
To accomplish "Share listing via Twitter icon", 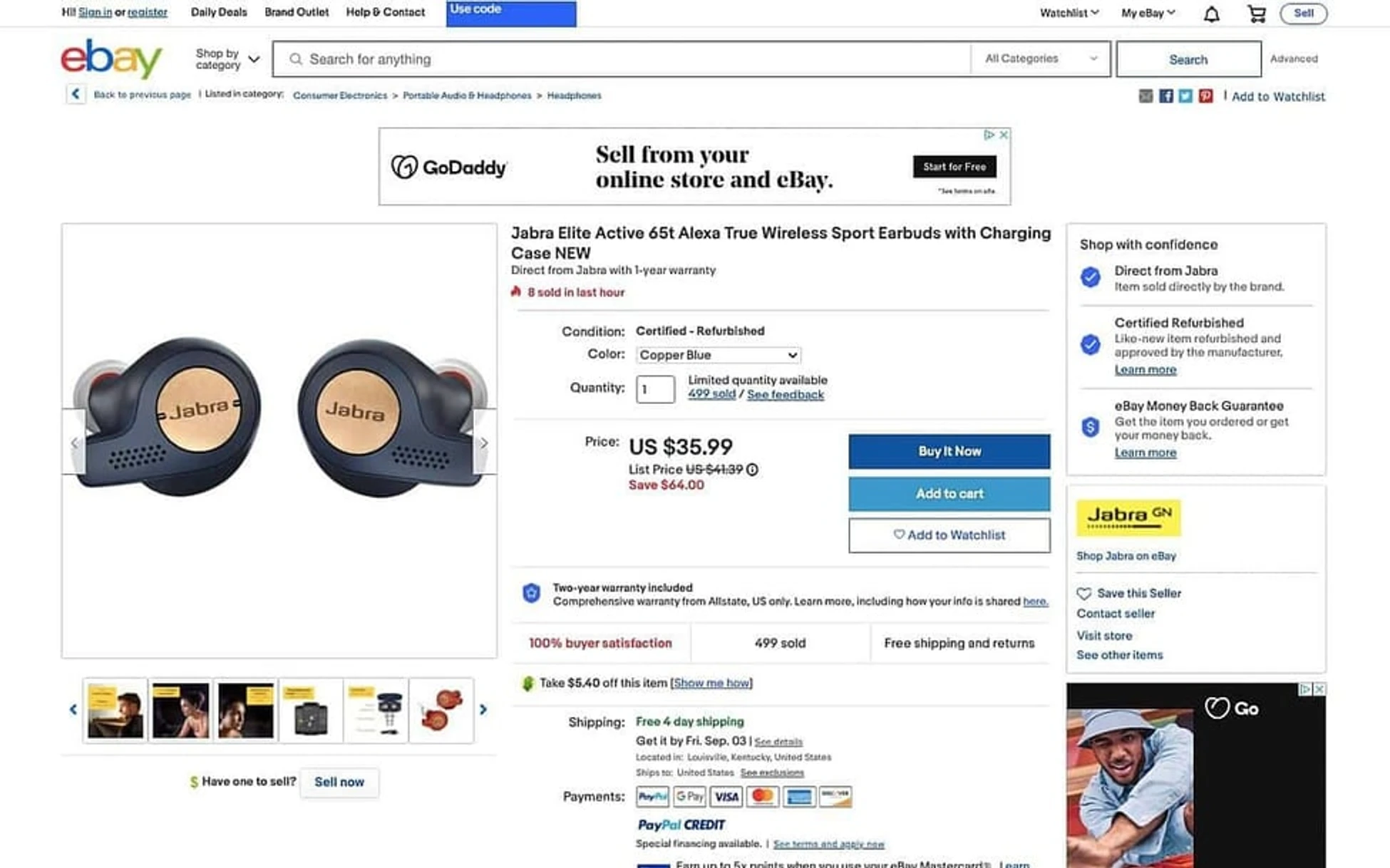I will tap(1185, 96).
